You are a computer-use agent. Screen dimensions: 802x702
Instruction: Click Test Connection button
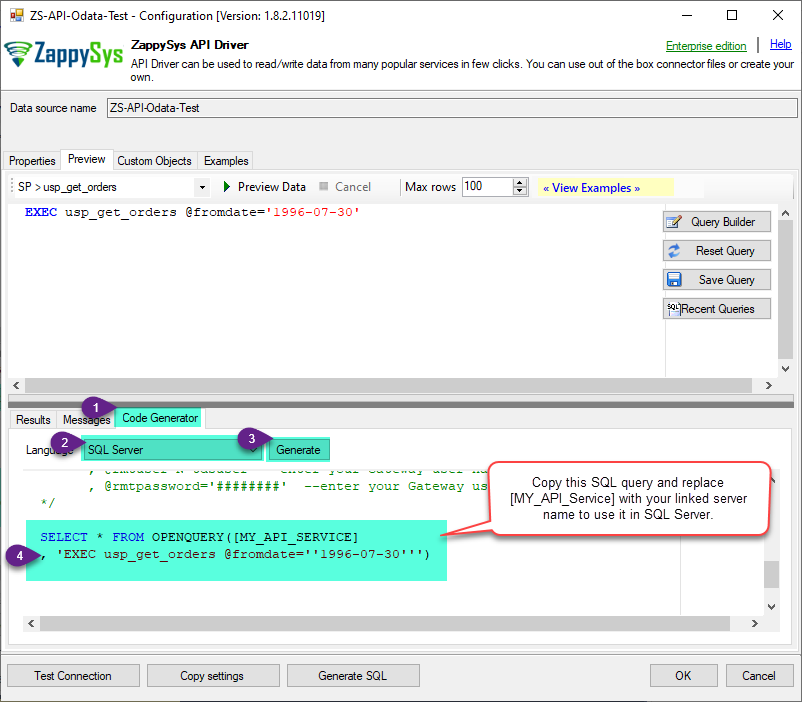[73, 676]
